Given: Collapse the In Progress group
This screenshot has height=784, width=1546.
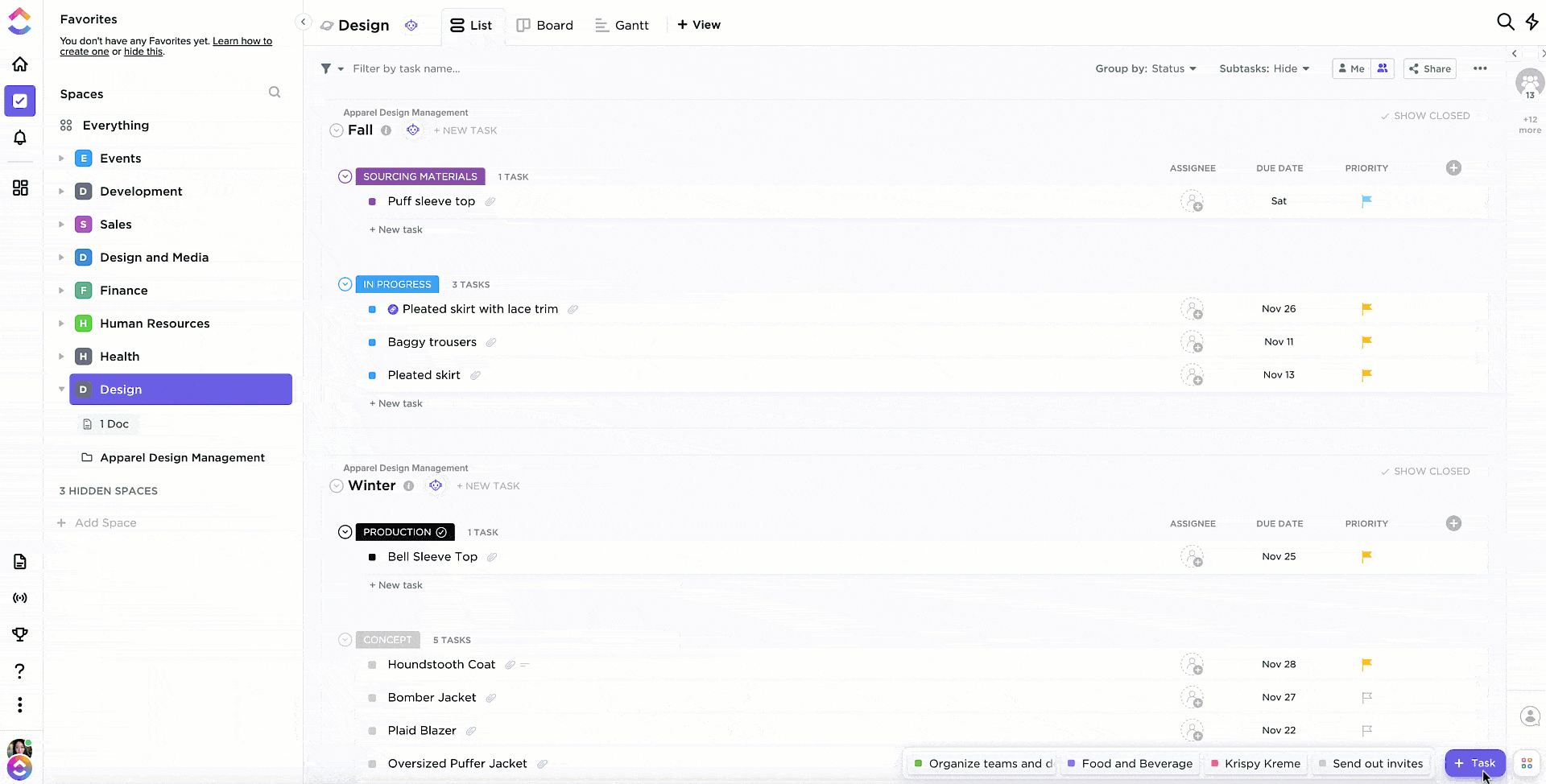Looking at the screenshot, I should point(345,284).
